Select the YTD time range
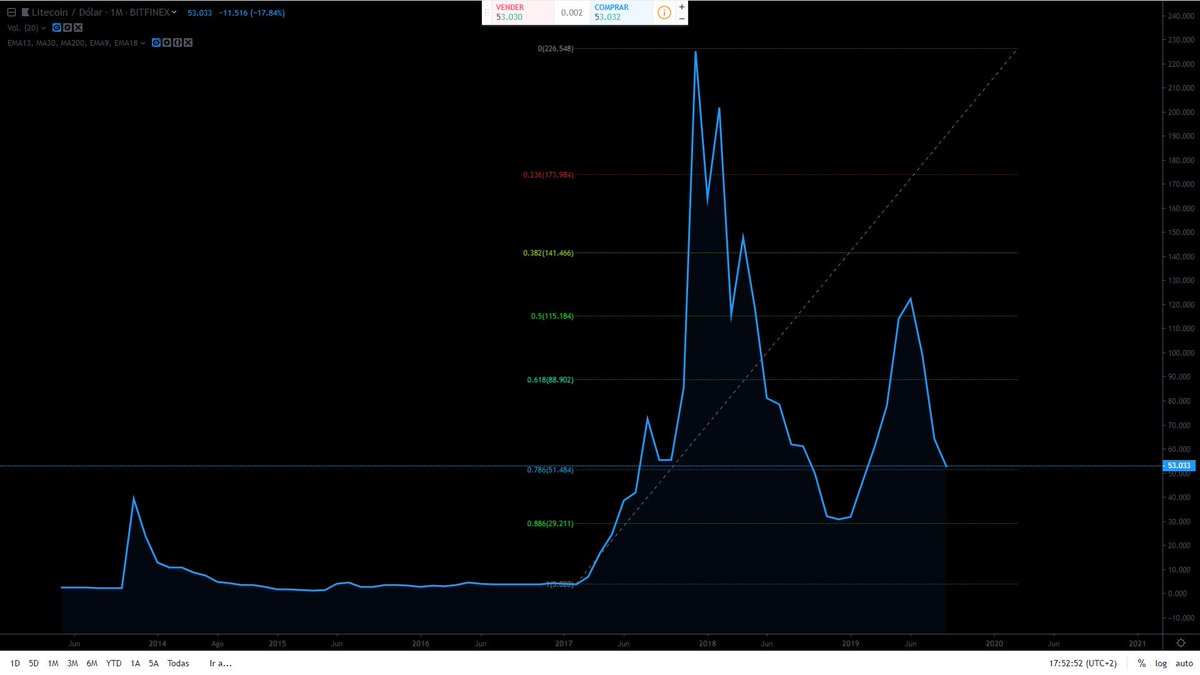 [x=114, y=663]
